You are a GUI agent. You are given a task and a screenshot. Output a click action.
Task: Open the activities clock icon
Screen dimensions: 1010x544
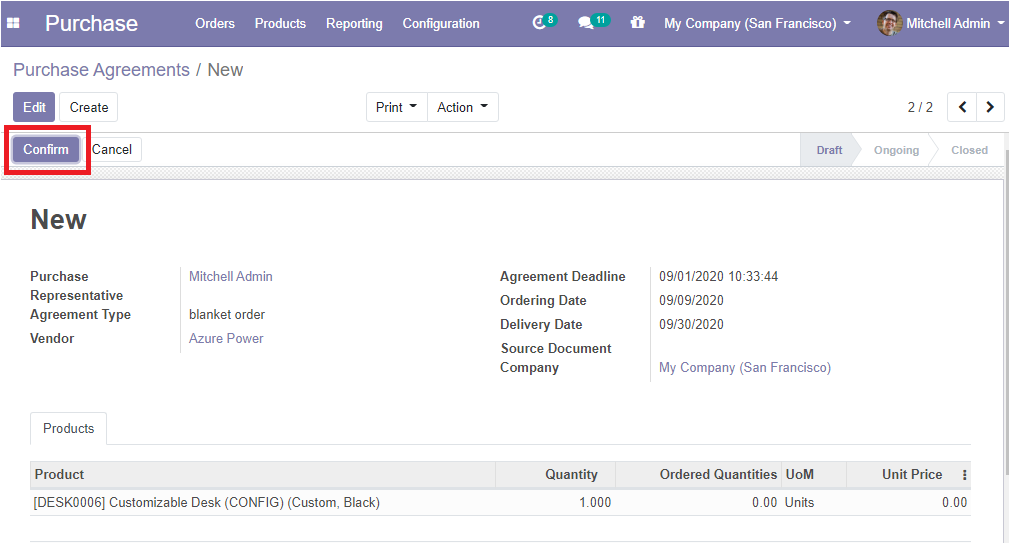(539, 23)
